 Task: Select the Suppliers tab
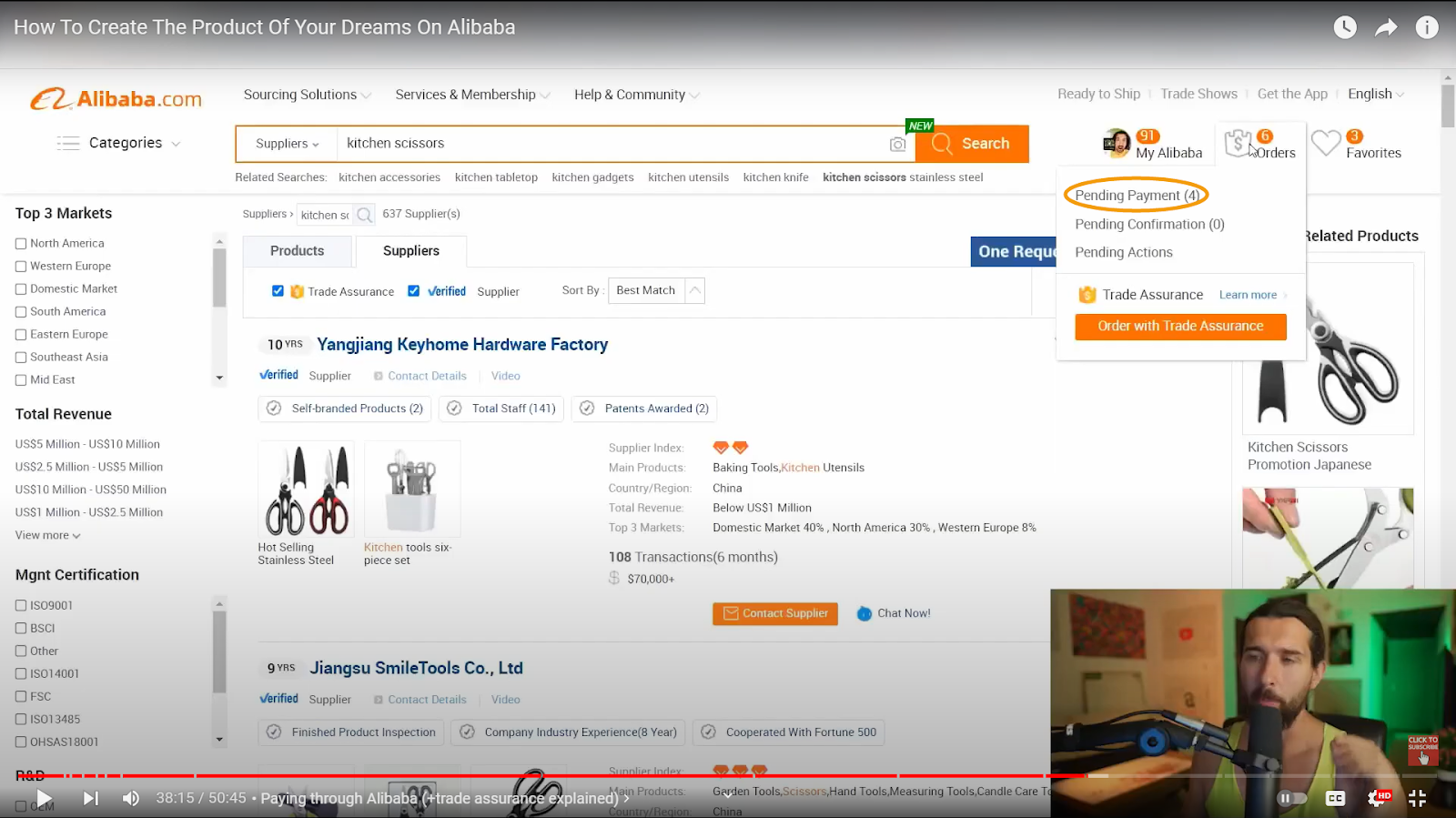411,251
